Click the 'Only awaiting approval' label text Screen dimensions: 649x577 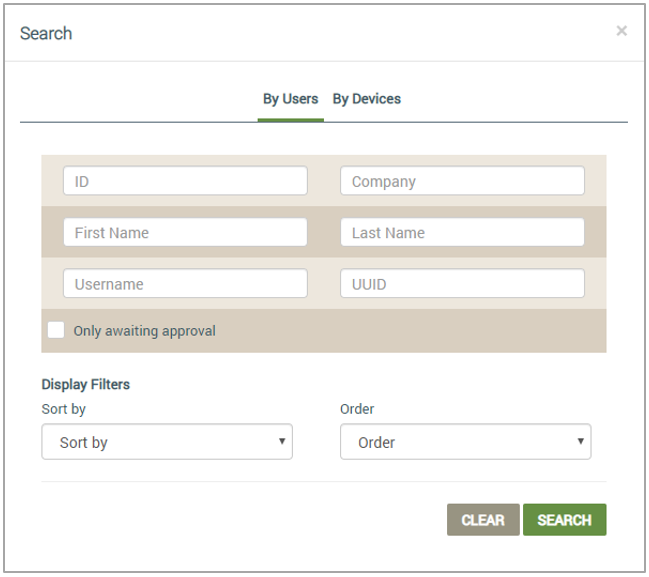(x=144, y=331)
